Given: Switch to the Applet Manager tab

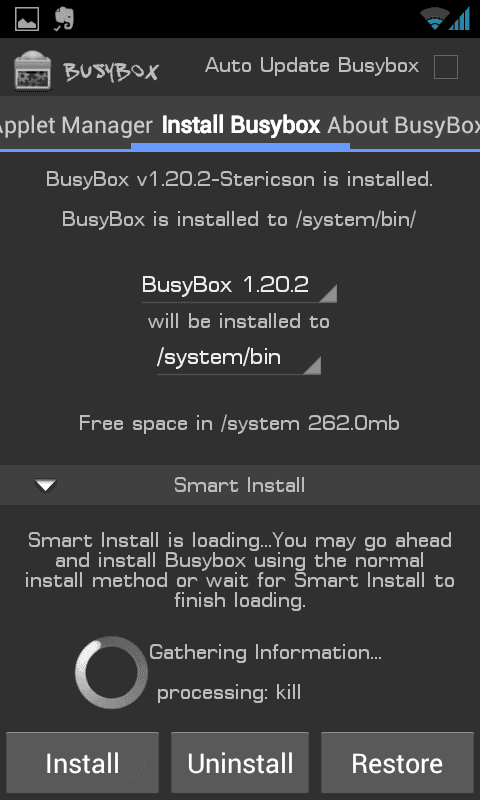Looking at the screenshot, I should pos(75,125).
